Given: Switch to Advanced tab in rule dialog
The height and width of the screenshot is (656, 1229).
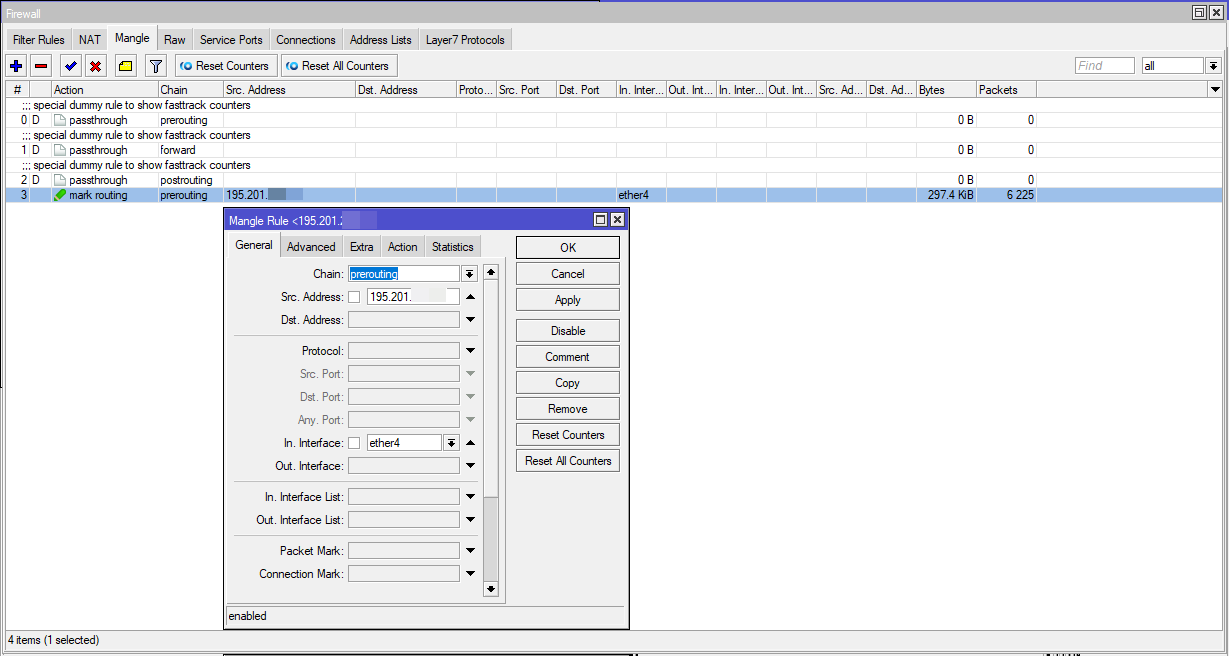Looking at the screenshot, I should tap(311, 247).
